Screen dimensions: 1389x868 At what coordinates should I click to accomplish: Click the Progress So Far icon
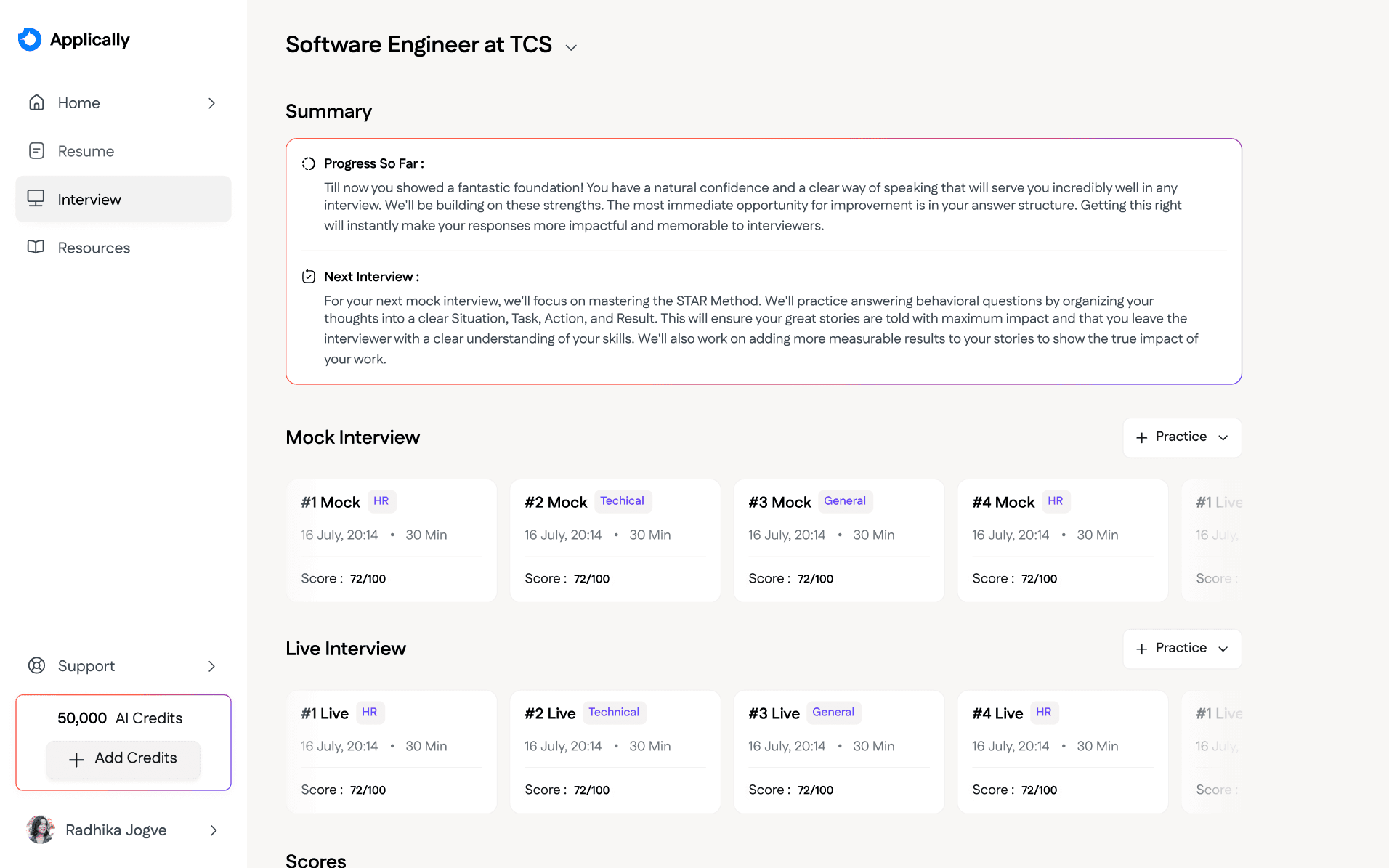pos(309,163)
